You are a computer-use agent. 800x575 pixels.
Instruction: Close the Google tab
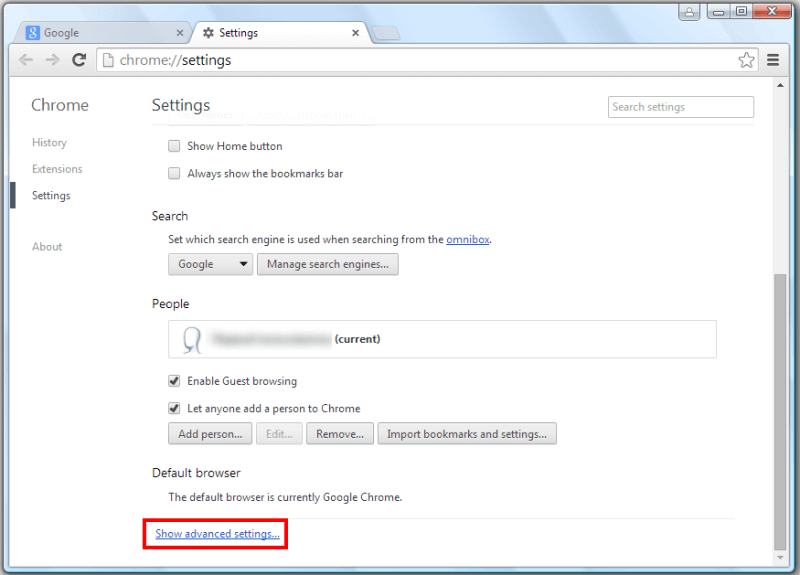pyautogui.click(x=180, y=33)
